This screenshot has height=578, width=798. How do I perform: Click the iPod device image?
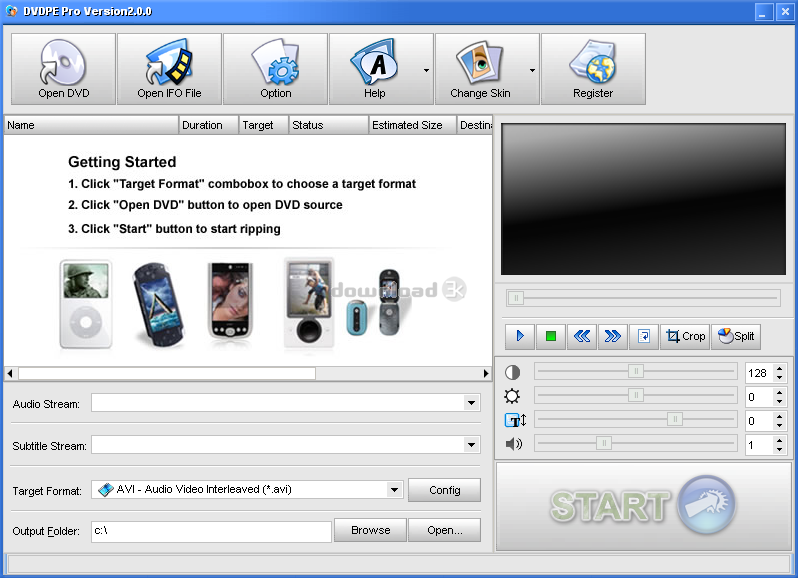click(86, 304)
